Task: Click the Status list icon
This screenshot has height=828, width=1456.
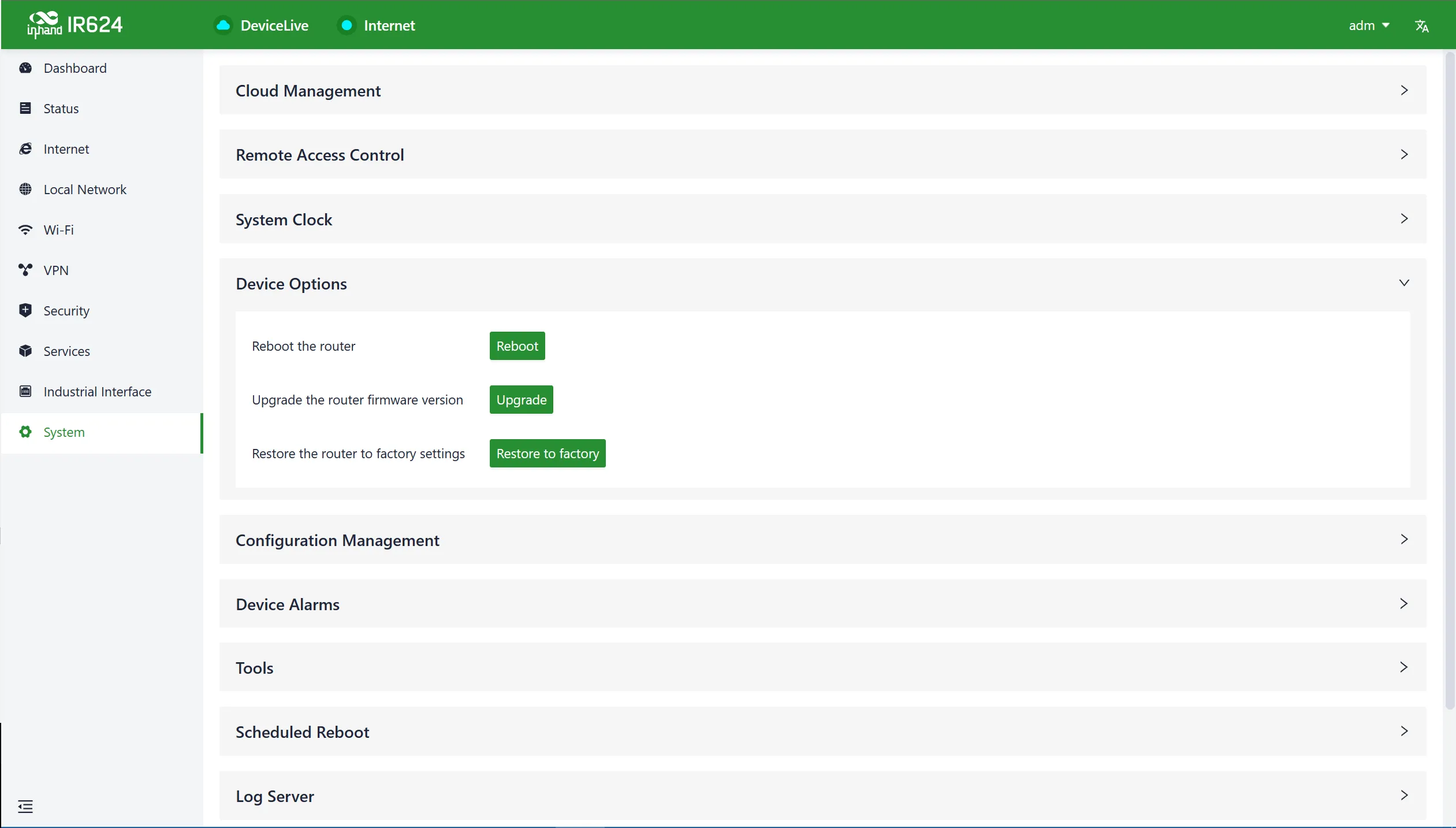Action: point(25,109)
